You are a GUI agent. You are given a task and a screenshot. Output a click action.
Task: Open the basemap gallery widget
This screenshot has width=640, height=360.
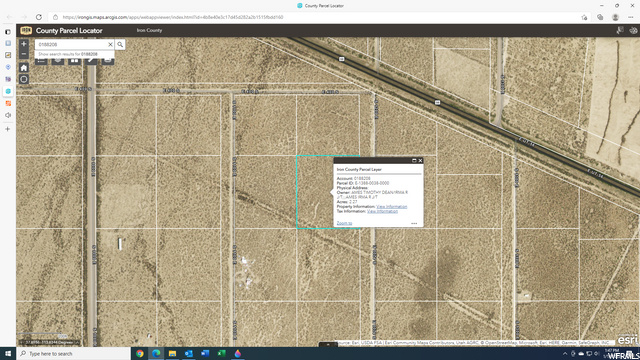(74, 61)
